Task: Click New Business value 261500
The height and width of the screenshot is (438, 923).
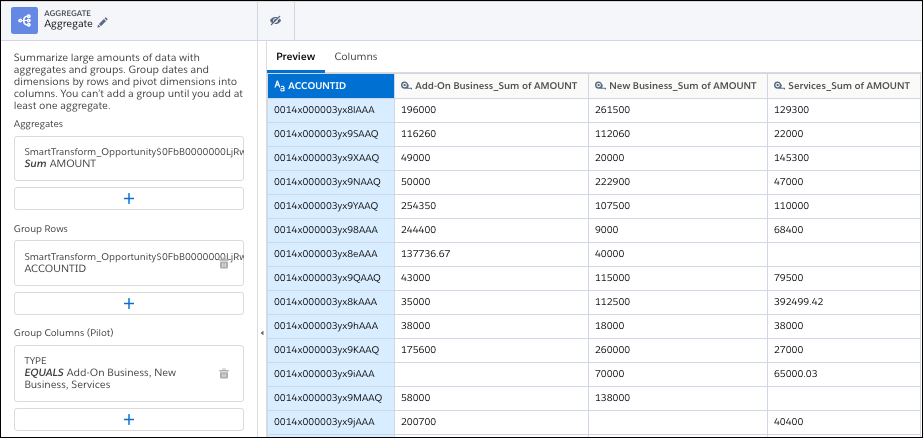Action: coord(678,110)
